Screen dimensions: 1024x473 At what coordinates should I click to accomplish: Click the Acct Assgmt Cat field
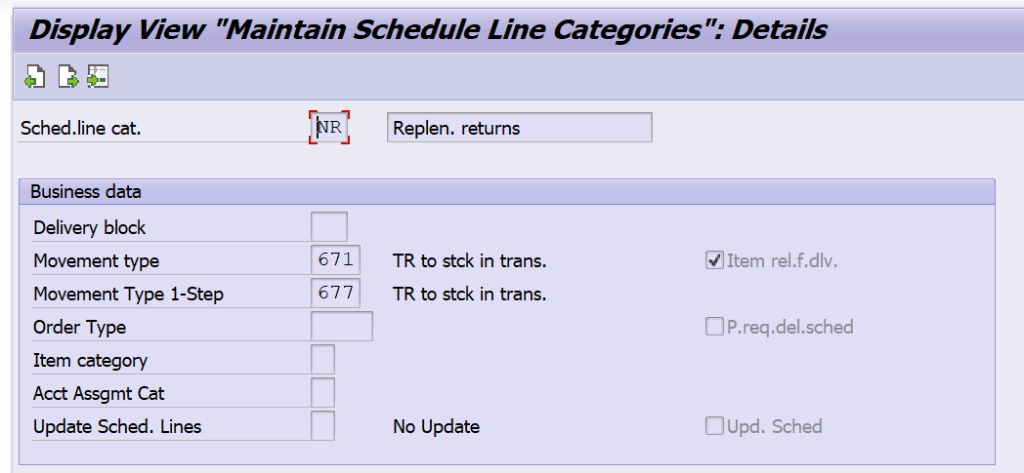click(323, 393)
